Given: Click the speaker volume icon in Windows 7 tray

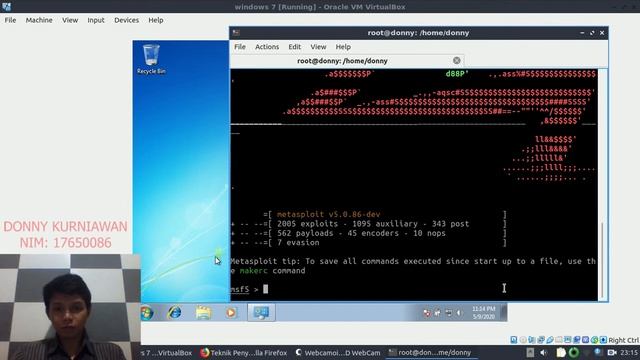Looking at the screenshot, I should [x=459, y=313].
